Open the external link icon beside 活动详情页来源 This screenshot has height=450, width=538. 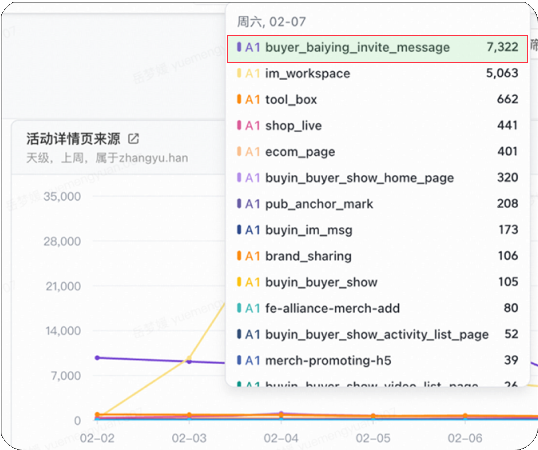tap(133, 139)
